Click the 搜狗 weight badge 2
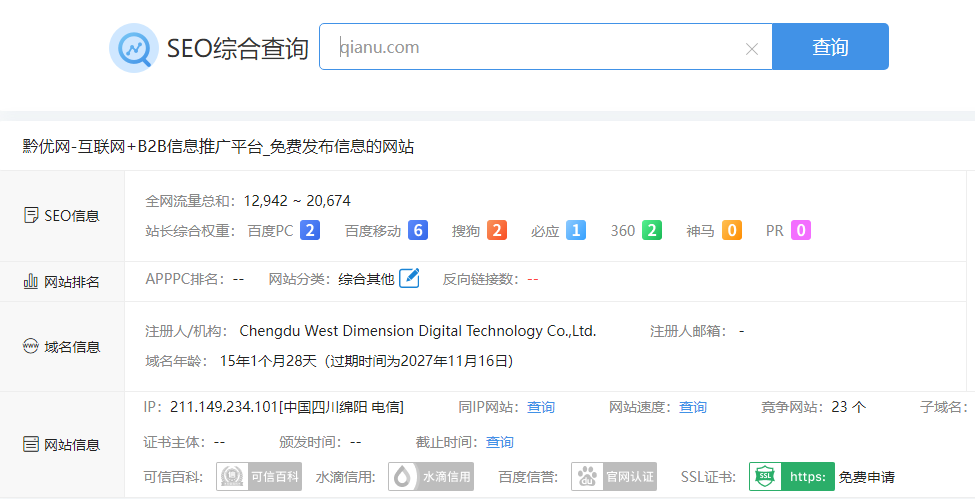 pos(497,231)
